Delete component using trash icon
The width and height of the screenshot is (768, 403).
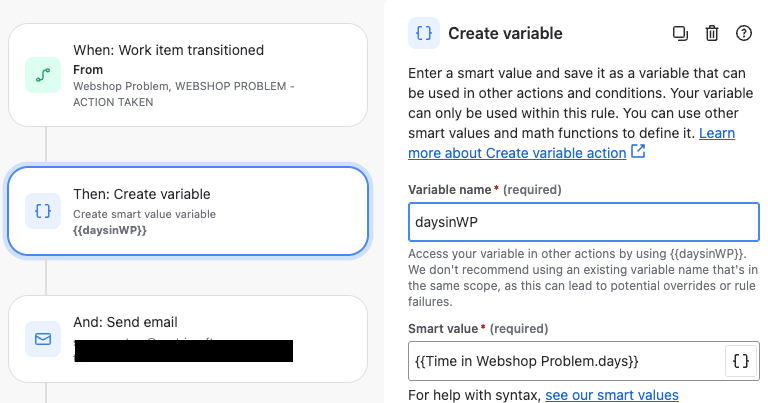pos(712,33)
